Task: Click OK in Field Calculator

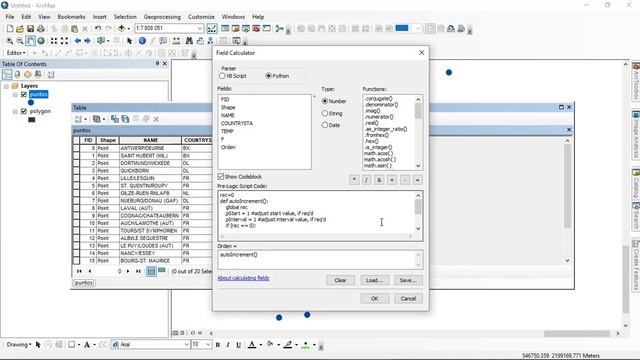Action: point(375,298)
